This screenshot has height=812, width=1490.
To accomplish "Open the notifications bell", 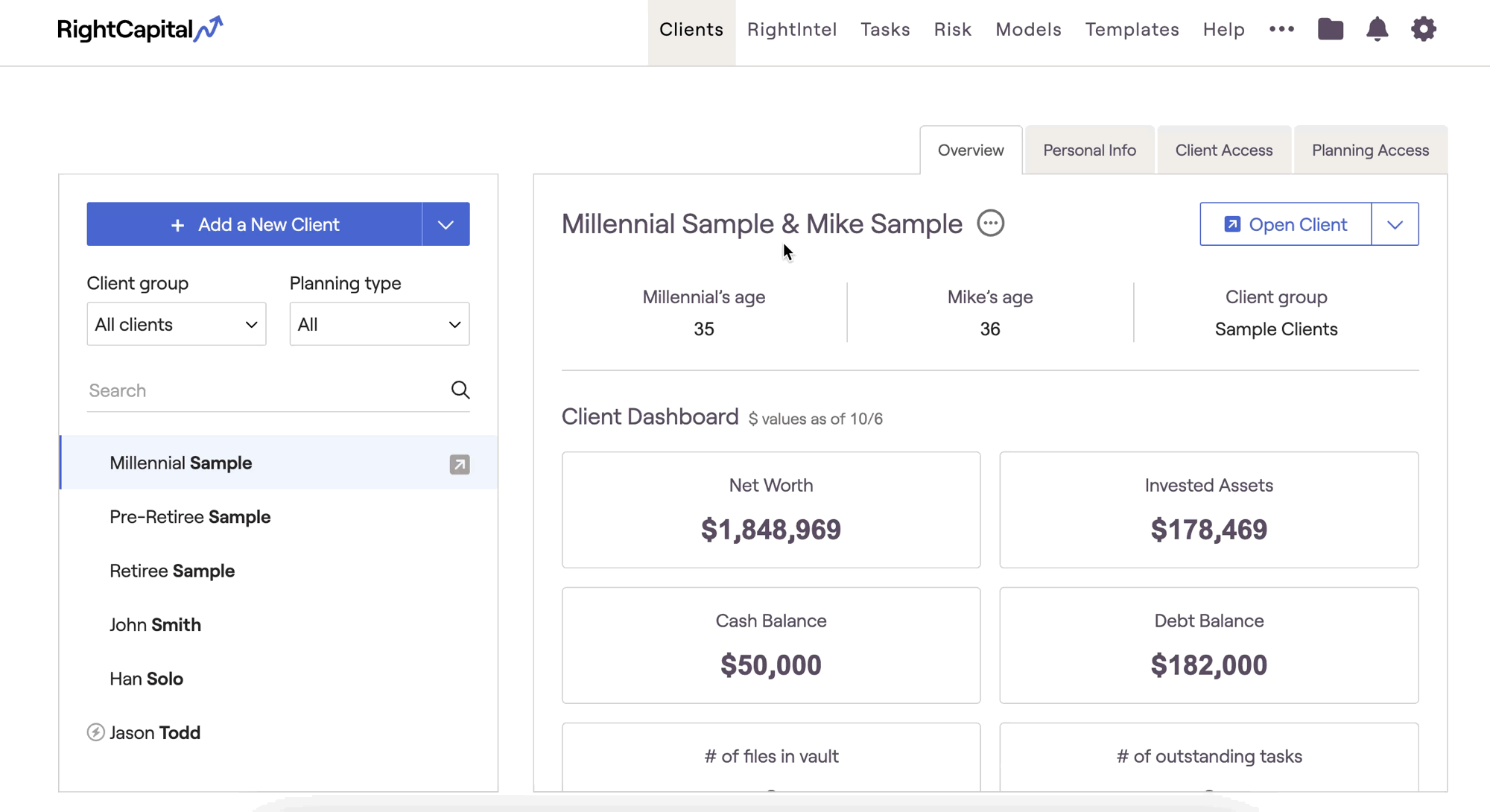I will [1377, 29].
